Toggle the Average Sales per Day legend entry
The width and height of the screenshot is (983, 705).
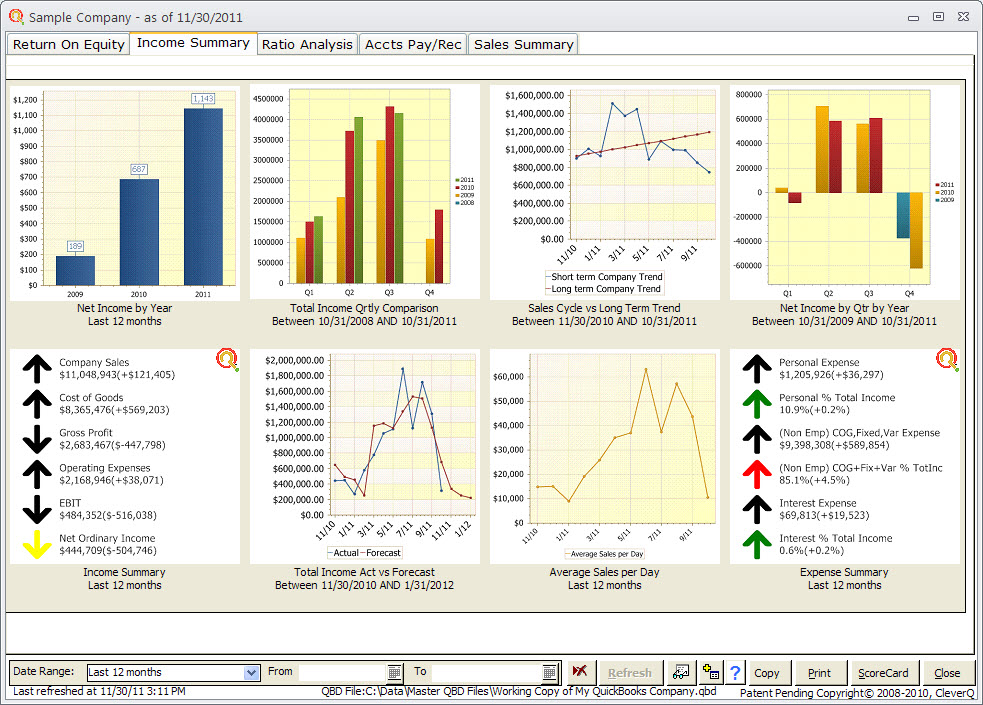[603, 552]
